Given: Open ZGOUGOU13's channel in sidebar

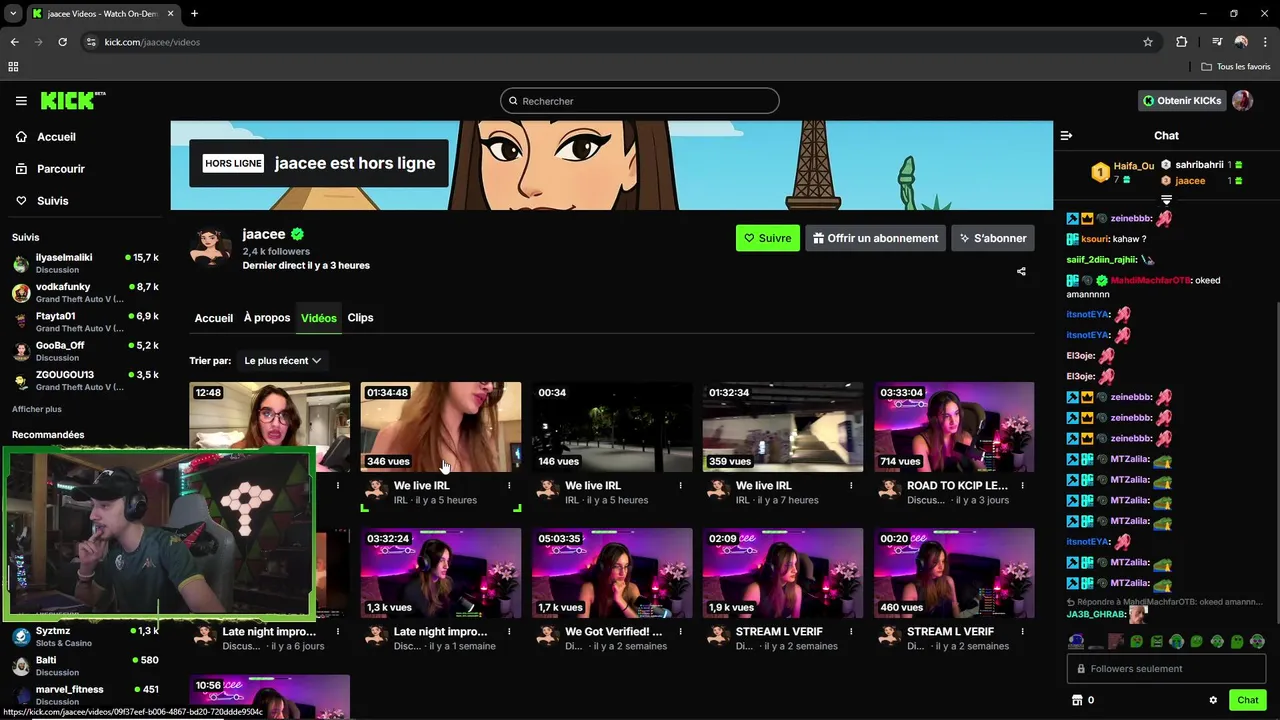Looking at the screenshot, I should 85,381.
